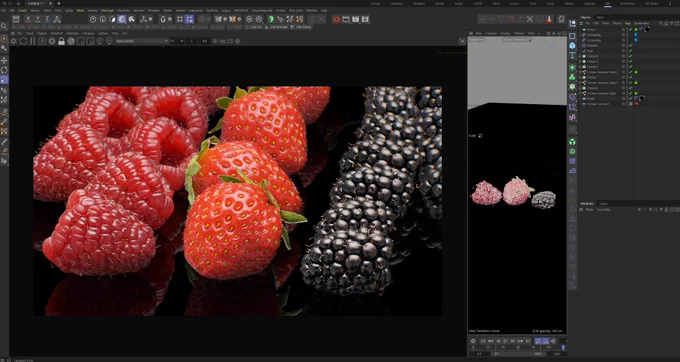Switch to the Layers tab
The height and width of the screenshot is (362, 680).
point(604,204)
